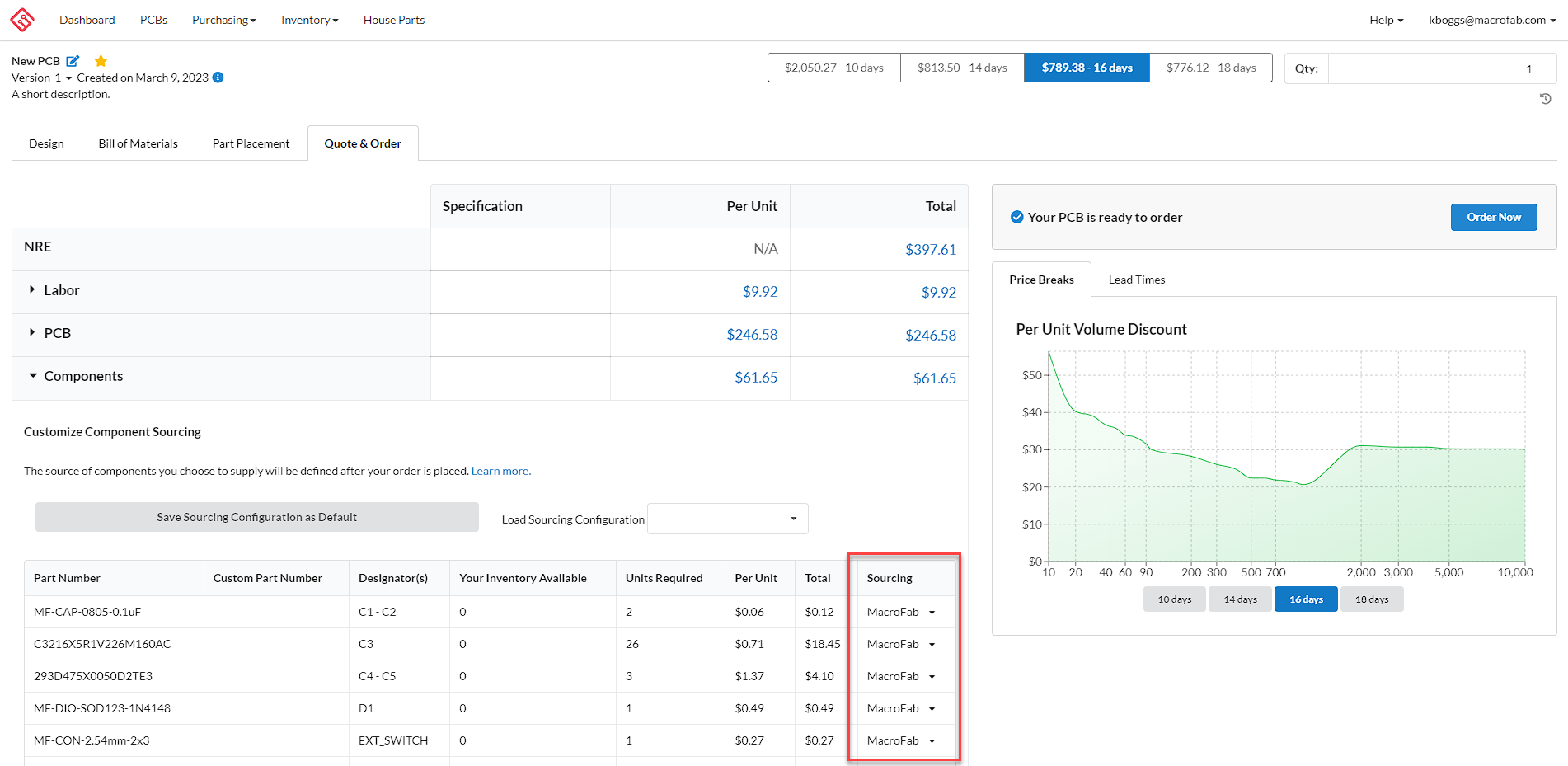Click the NRE total $397.61
This screenshot has height=766, width=1568.
[931, 249]
